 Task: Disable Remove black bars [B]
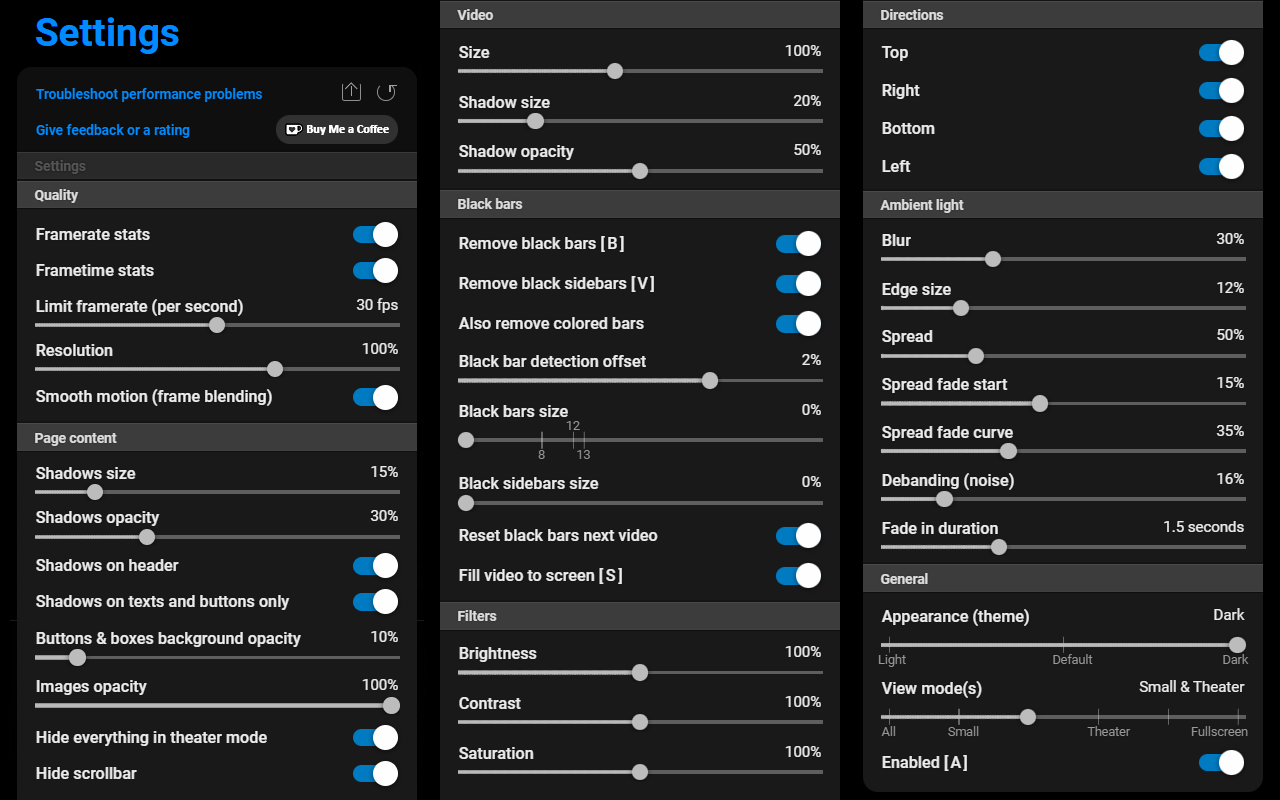(797, 243)
